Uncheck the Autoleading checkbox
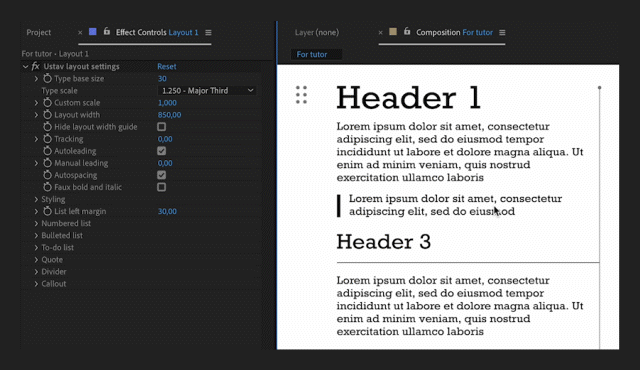Image resolution: width=640 pixels, height=370 pixels. [x=162, y=151]
